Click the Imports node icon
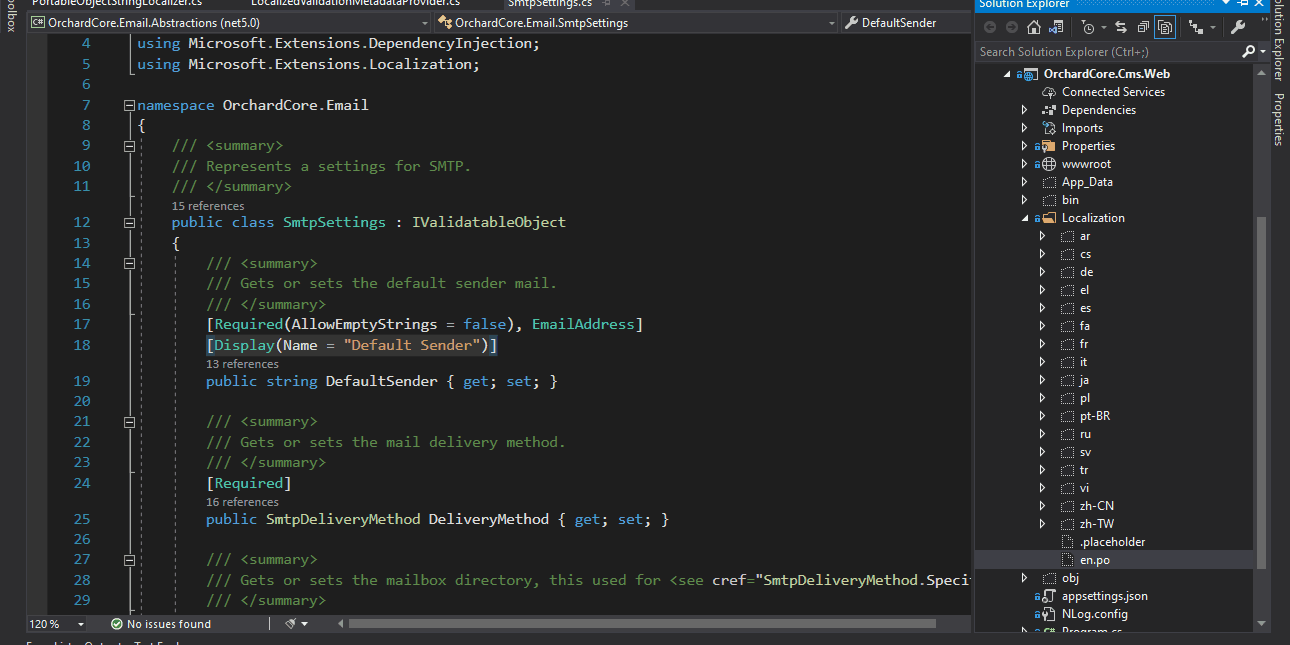 pyautogui.click(x=1049, y=128)
